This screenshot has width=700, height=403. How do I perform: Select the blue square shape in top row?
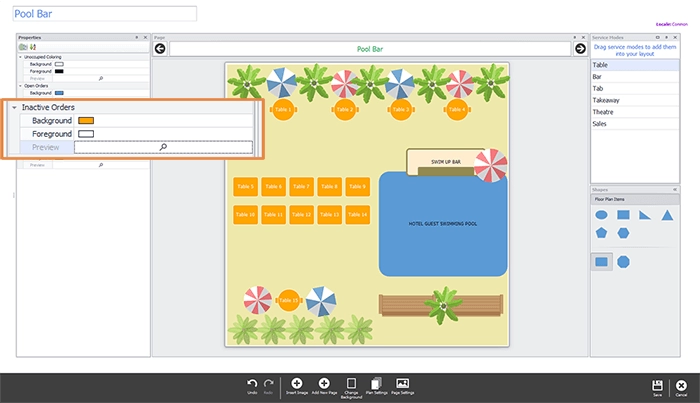tap(623, 215)
